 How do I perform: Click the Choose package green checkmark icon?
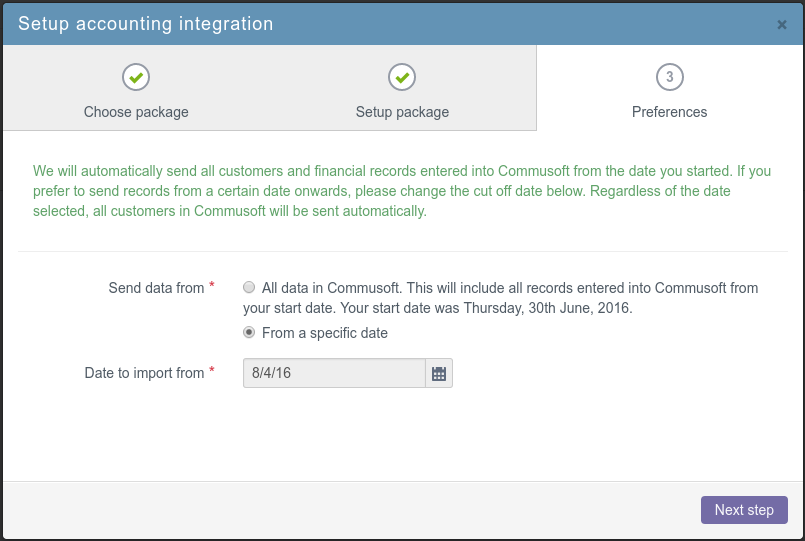click(136, 77)
